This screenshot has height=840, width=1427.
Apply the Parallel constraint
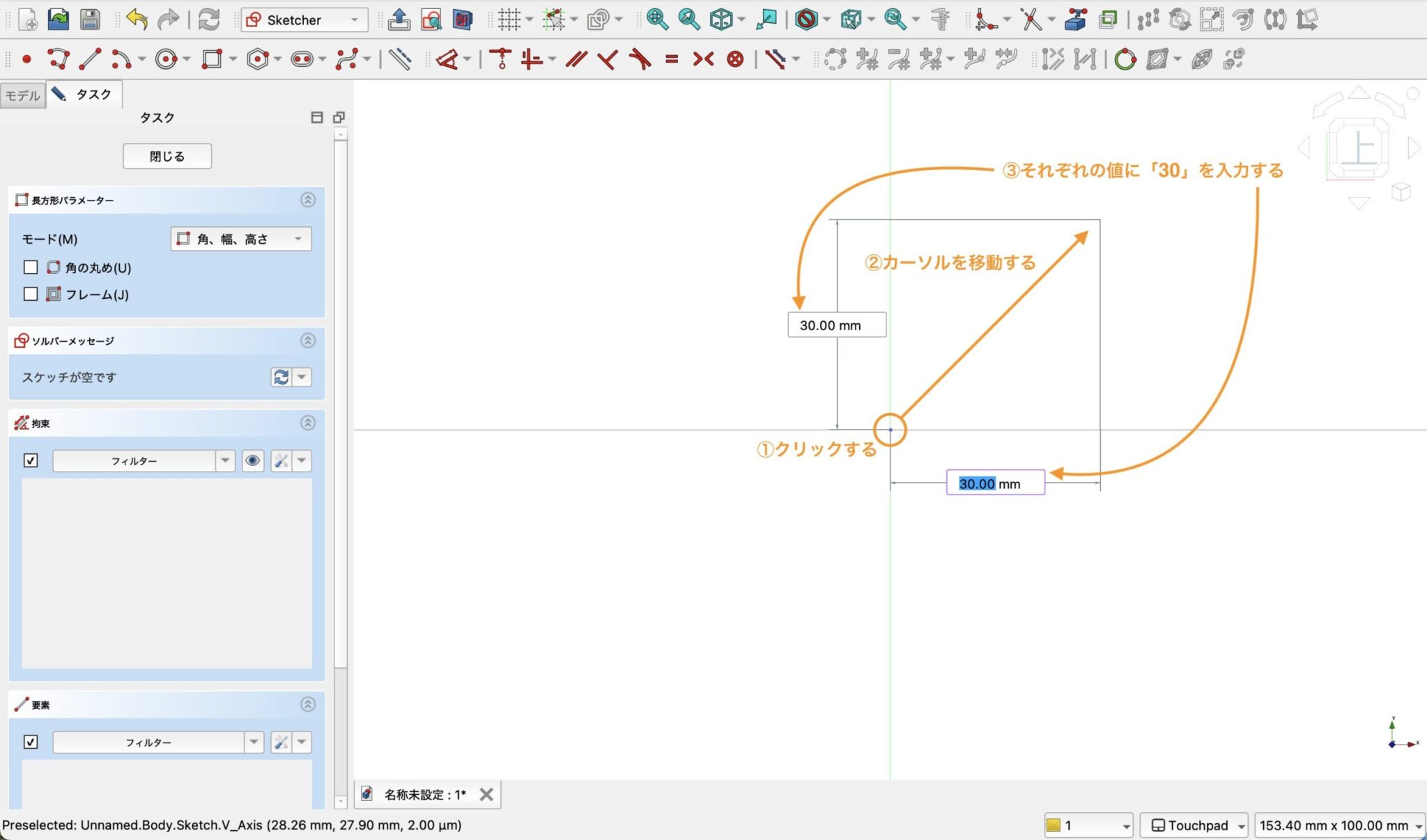(x=576, y=59)
